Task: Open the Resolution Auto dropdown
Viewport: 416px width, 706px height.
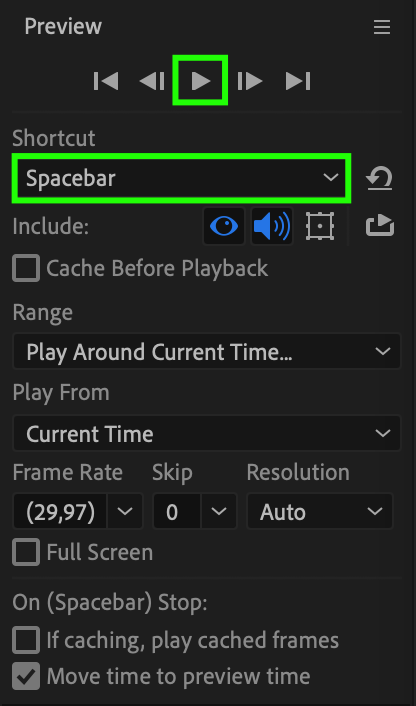Action: (320, 511)
